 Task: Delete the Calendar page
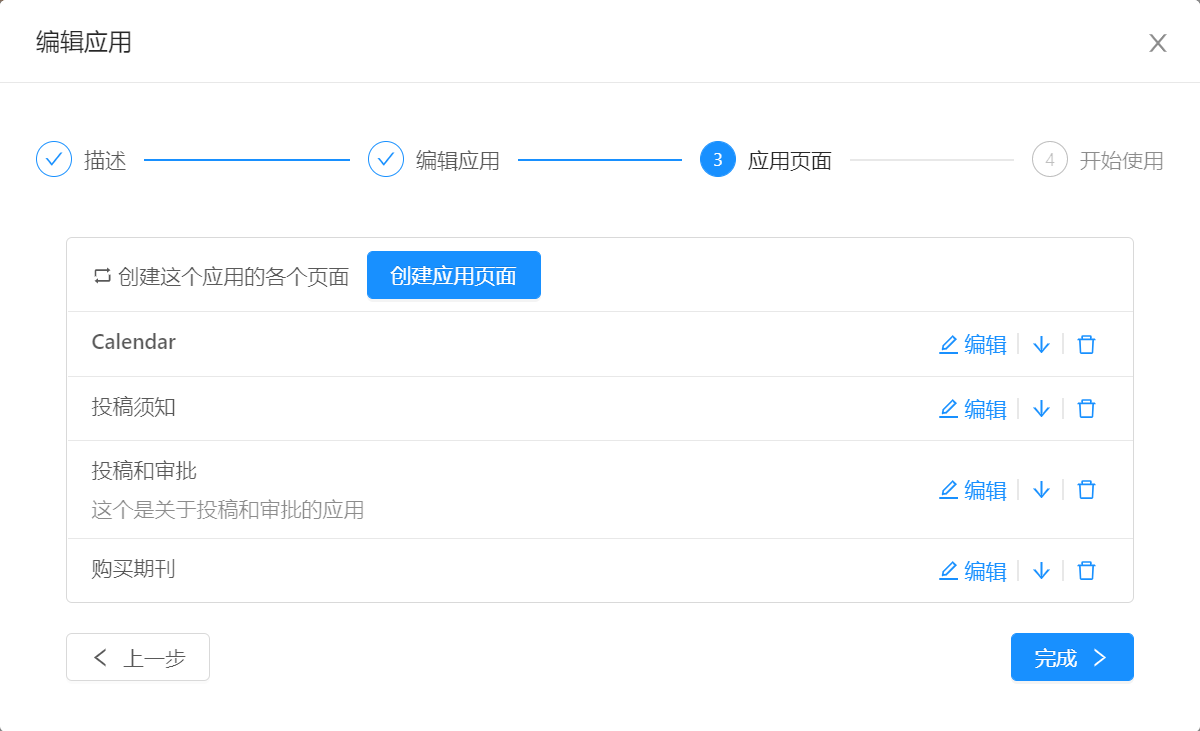pyautogui.click(x=1086, y=345)
